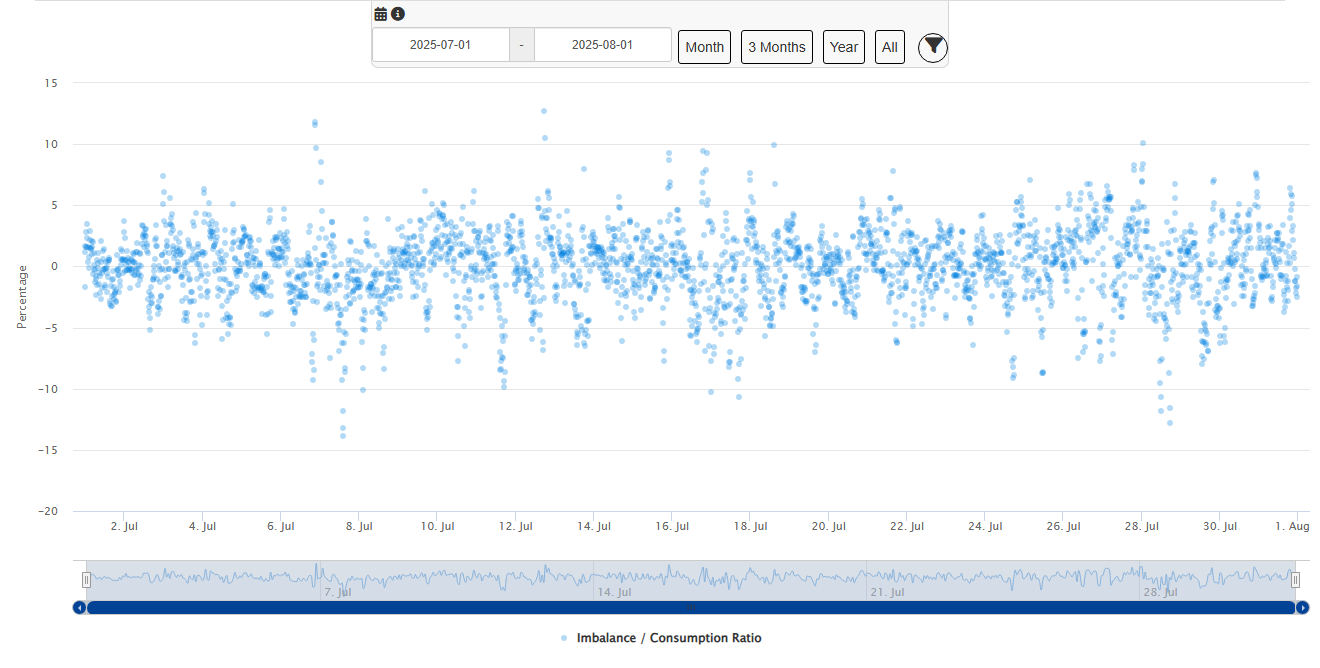Grab the right range handle of navigator

1295,579
